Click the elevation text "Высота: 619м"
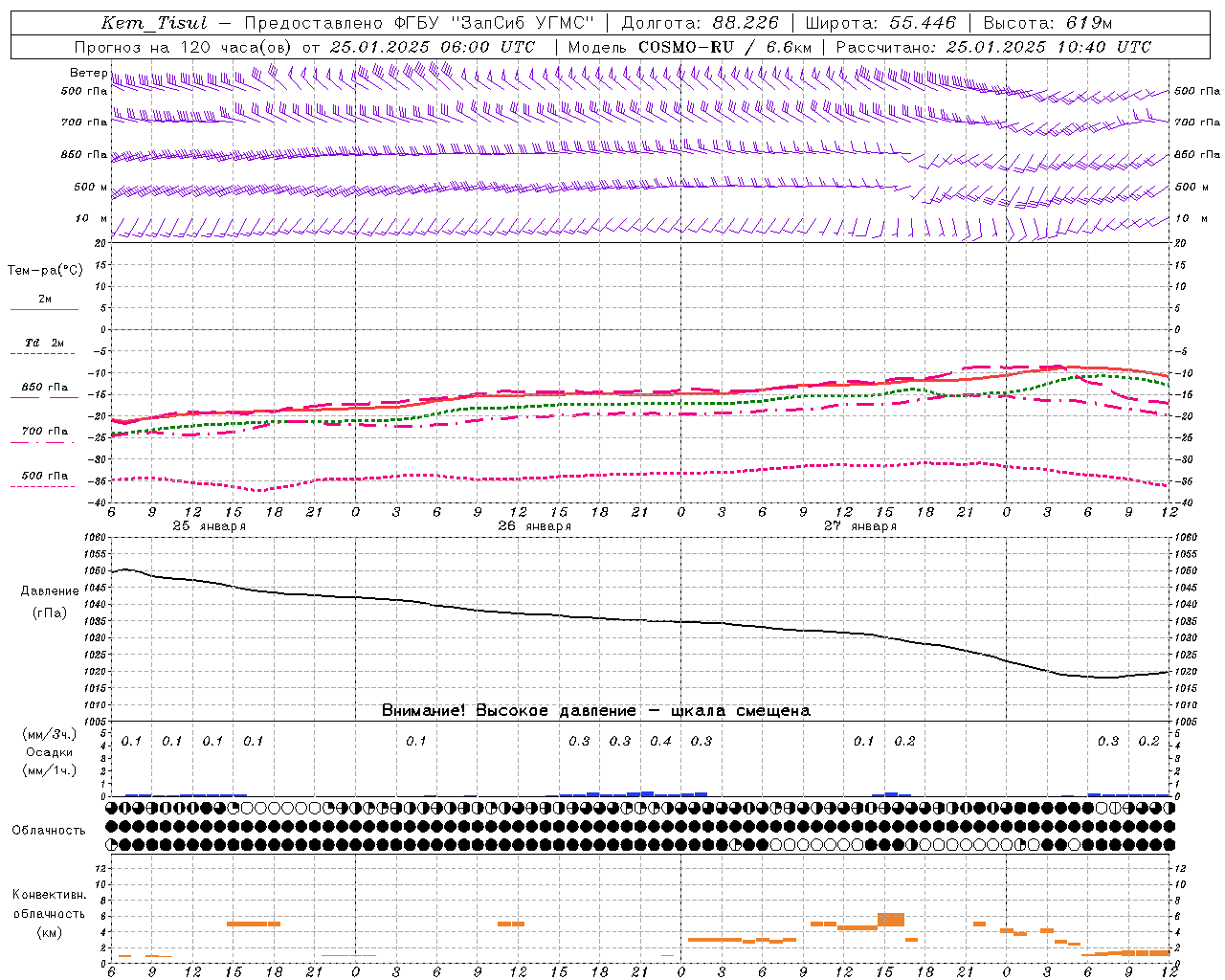Image resolution: width=1225 pixels, height=980 pixels. pyautogui.click(x=1048, y=23)
